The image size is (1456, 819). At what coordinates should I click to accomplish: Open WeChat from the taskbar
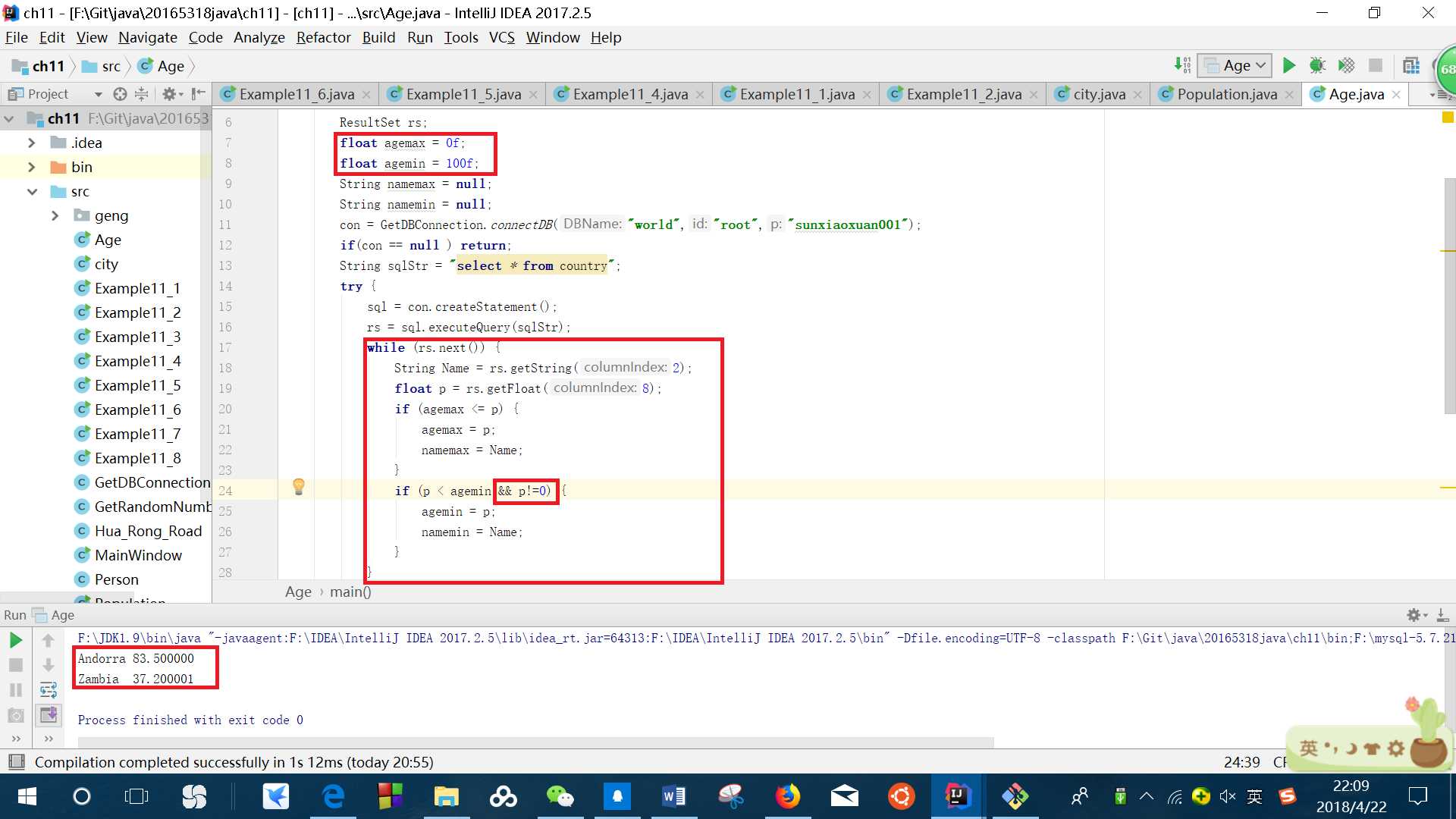tap(560, 796)
